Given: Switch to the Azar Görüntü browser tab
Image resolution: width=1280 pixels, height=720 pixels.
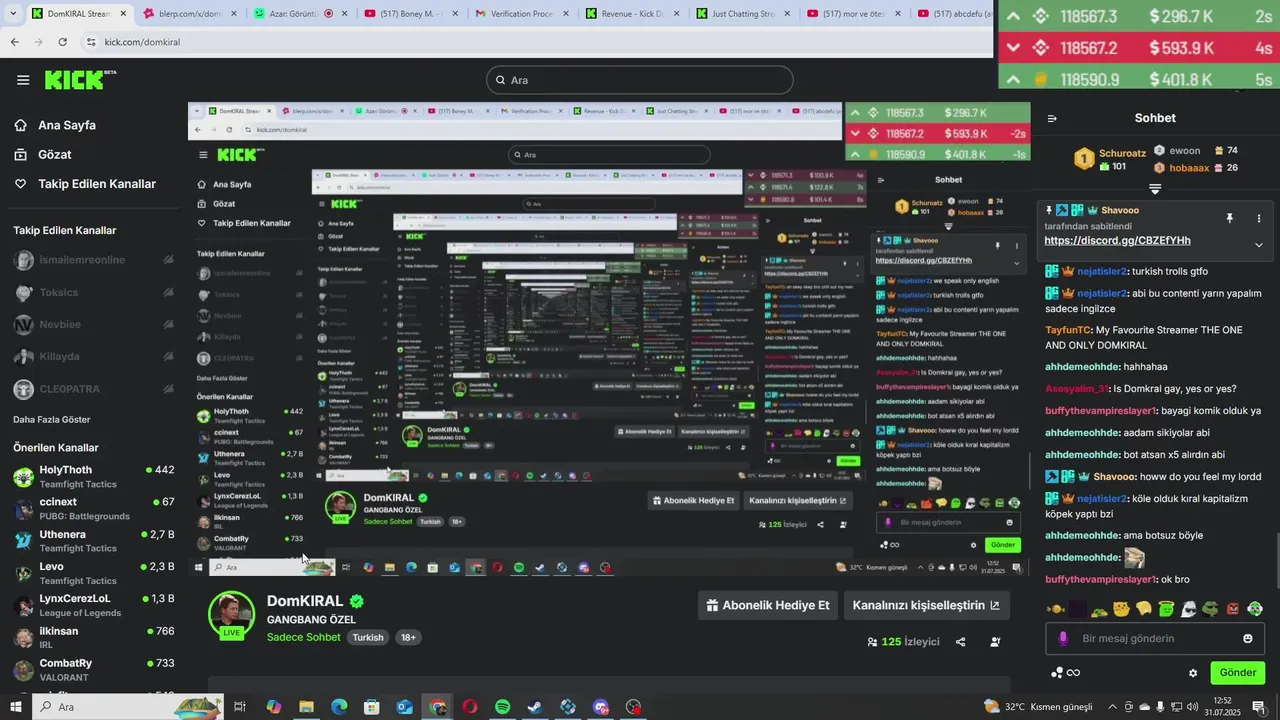Looking at the screenshot, I should pos(298,14).
